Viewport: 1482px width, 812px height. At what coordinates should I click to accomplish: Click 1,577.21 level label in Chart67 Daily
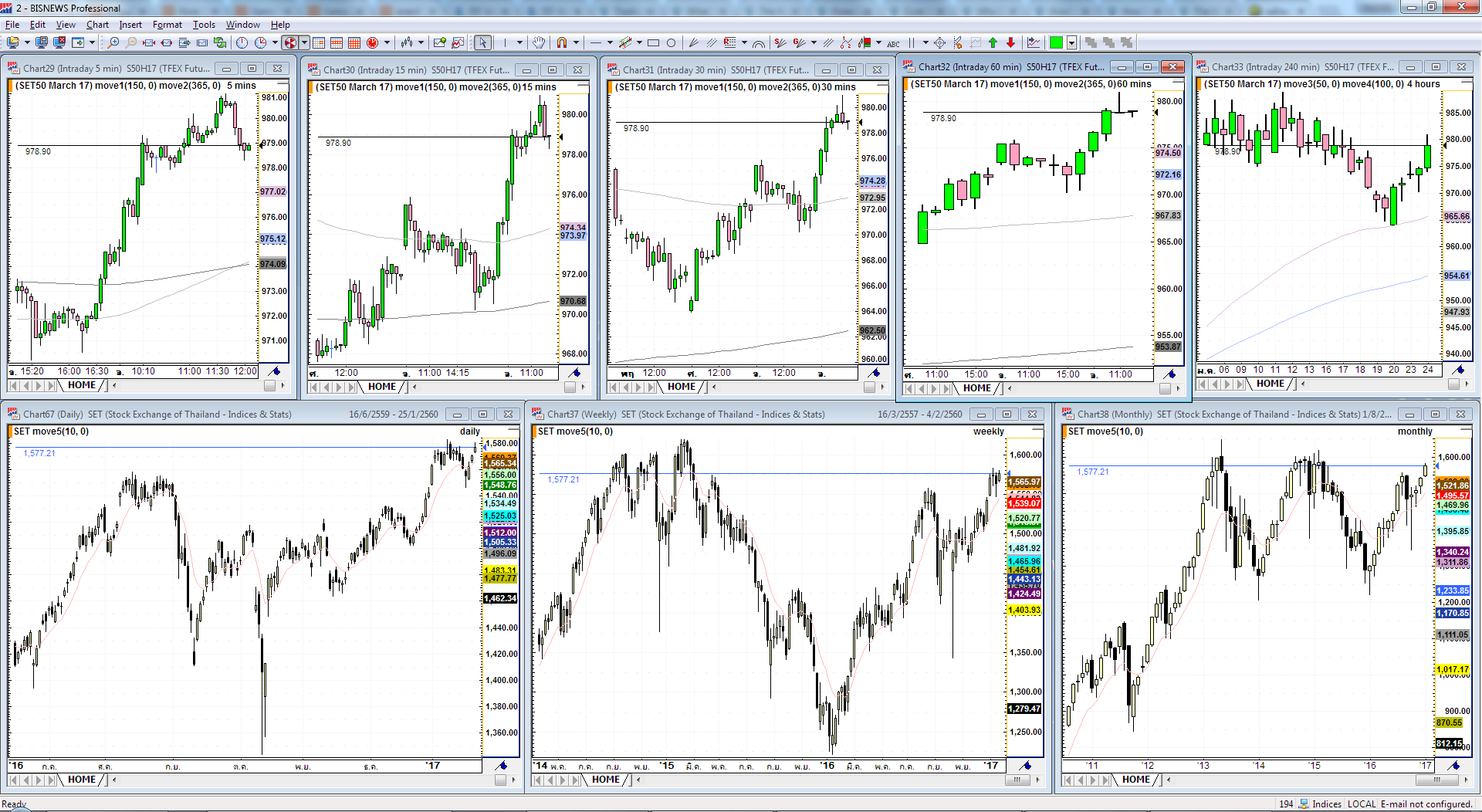point(39,453)
